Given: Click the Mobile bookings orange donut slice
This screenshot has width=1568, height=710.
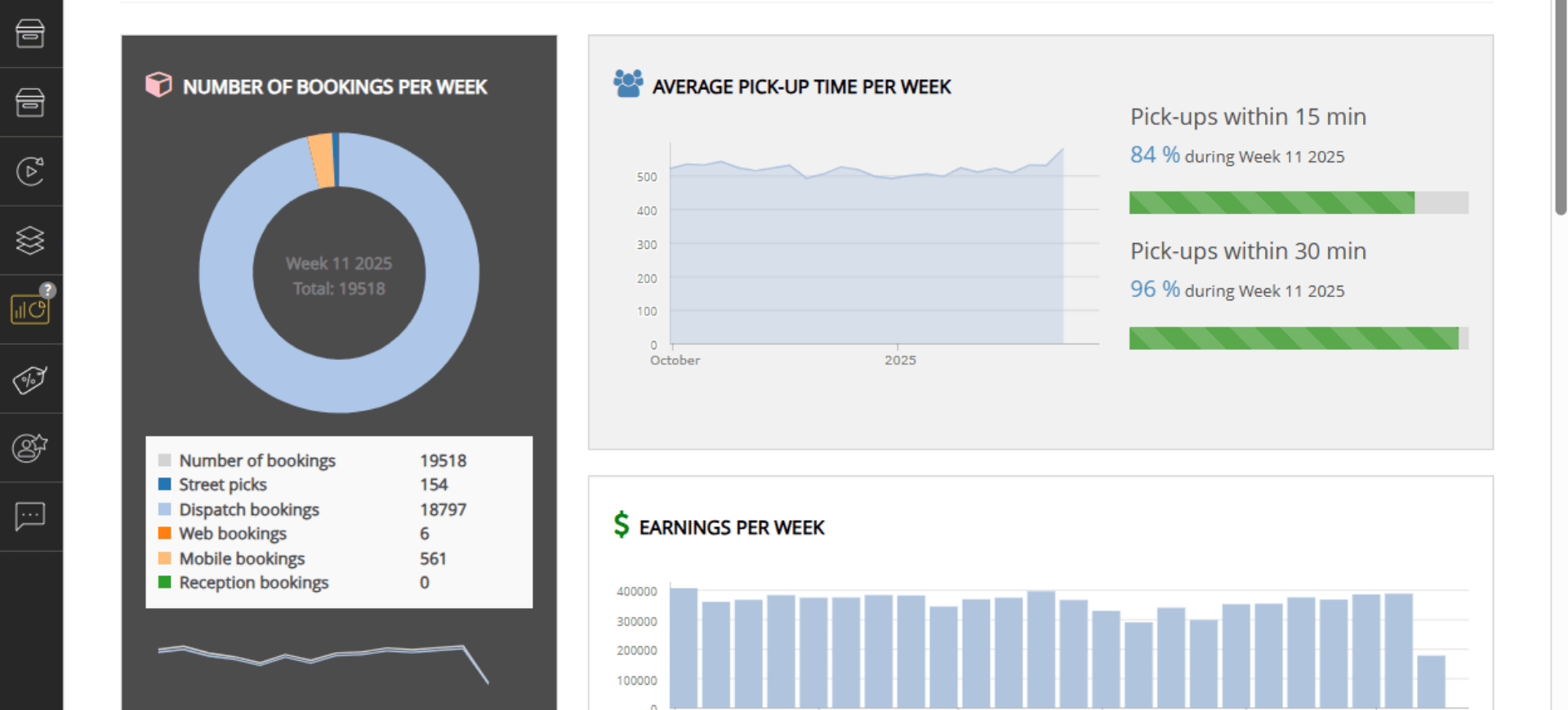Looking at the screenshot, I should (x=323, y=161).
